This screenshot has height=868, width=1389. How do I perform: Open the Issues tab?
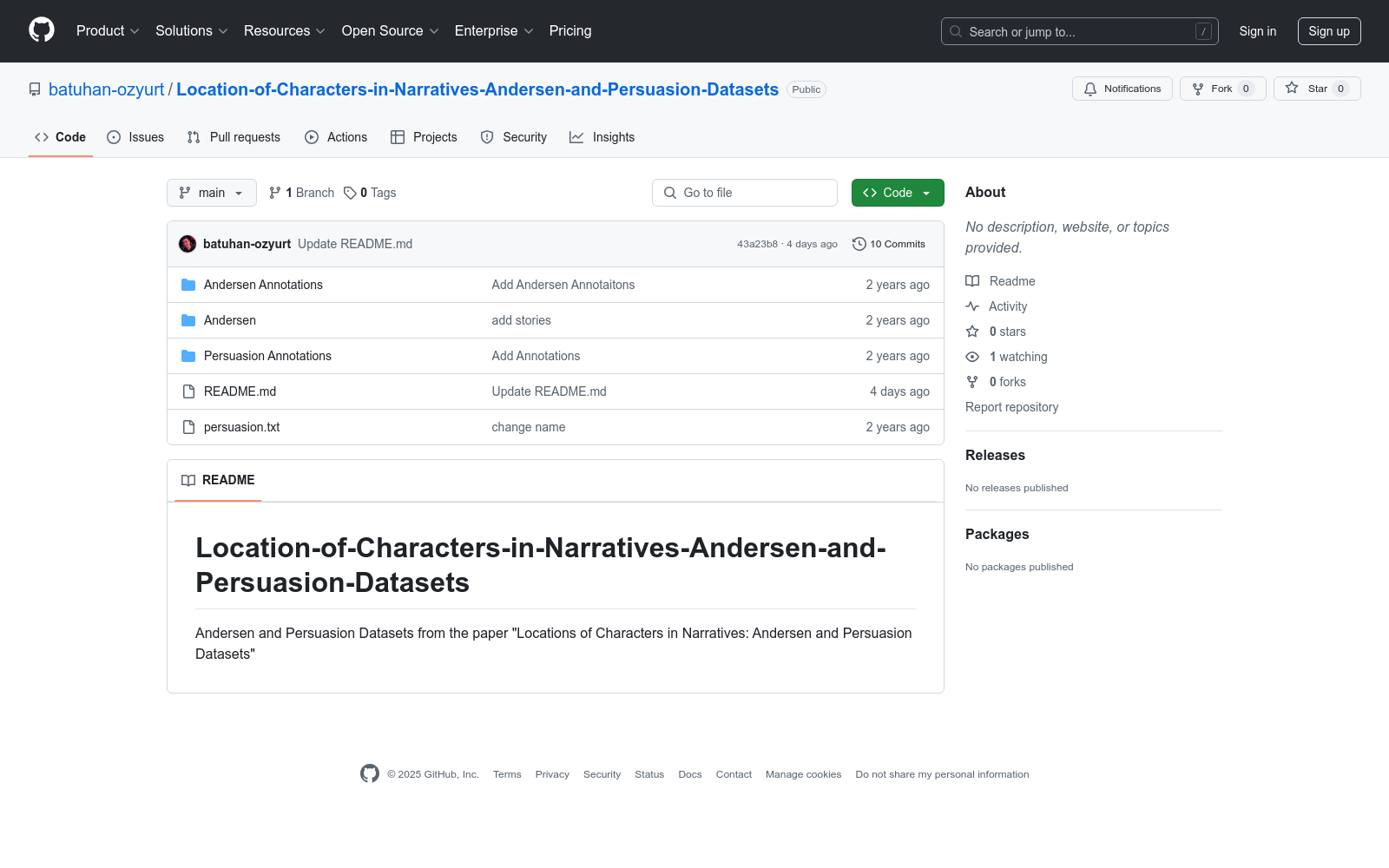pyautogui.click(x=135, y=137)
